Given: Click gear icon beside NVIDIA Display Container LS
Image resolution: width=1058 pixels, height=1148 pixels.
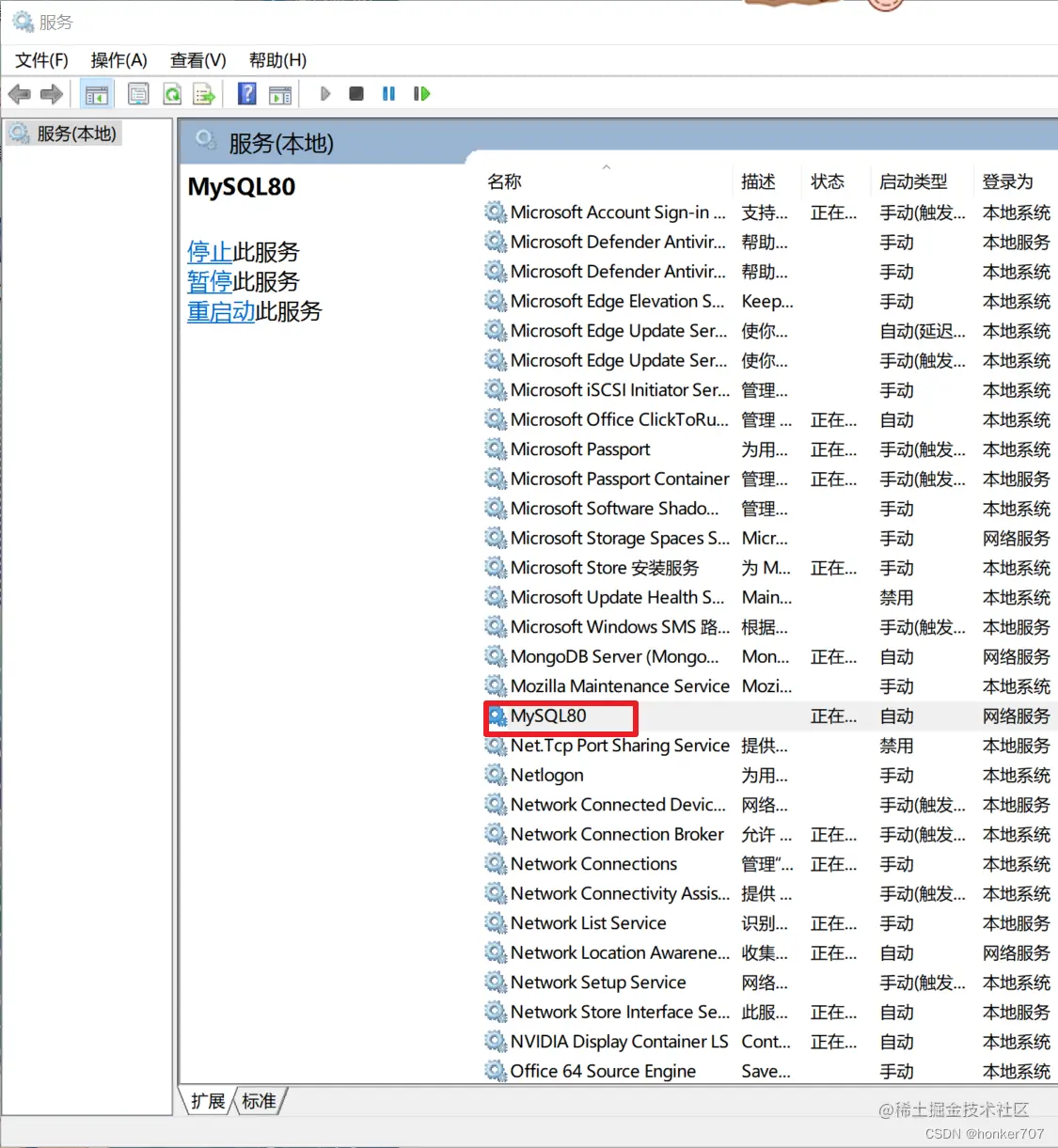Looking at the screenshot, I should [x=497, y=1042].
